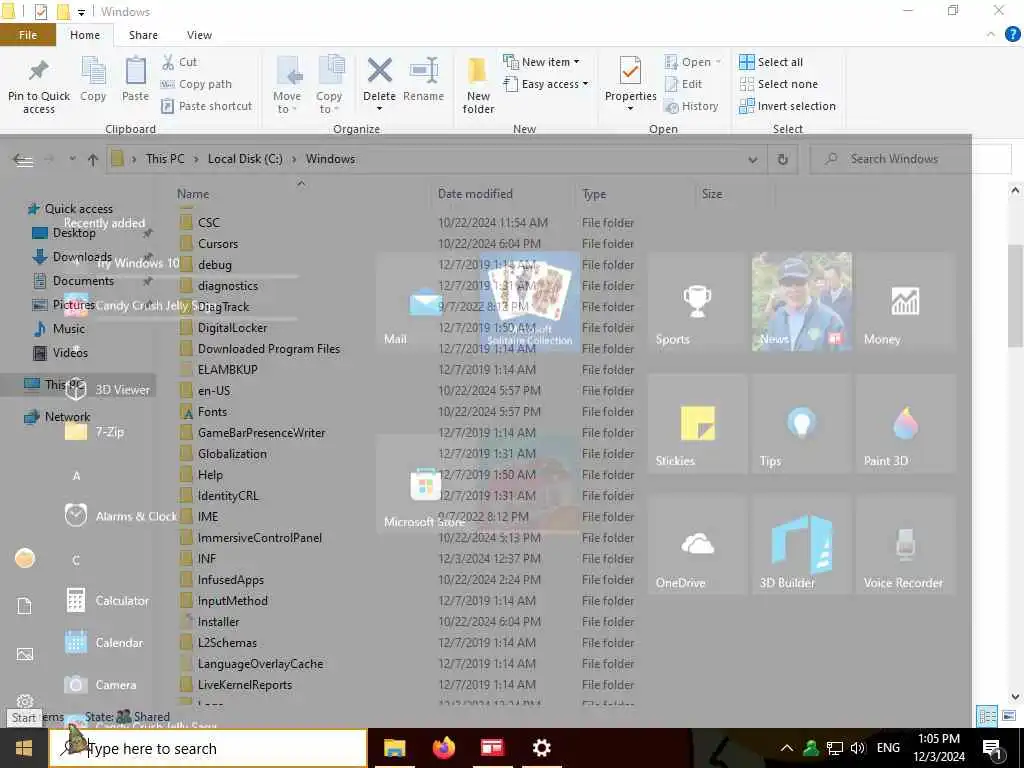
Task: Open the OneDrive tile
Action: [x=697, y=545]
